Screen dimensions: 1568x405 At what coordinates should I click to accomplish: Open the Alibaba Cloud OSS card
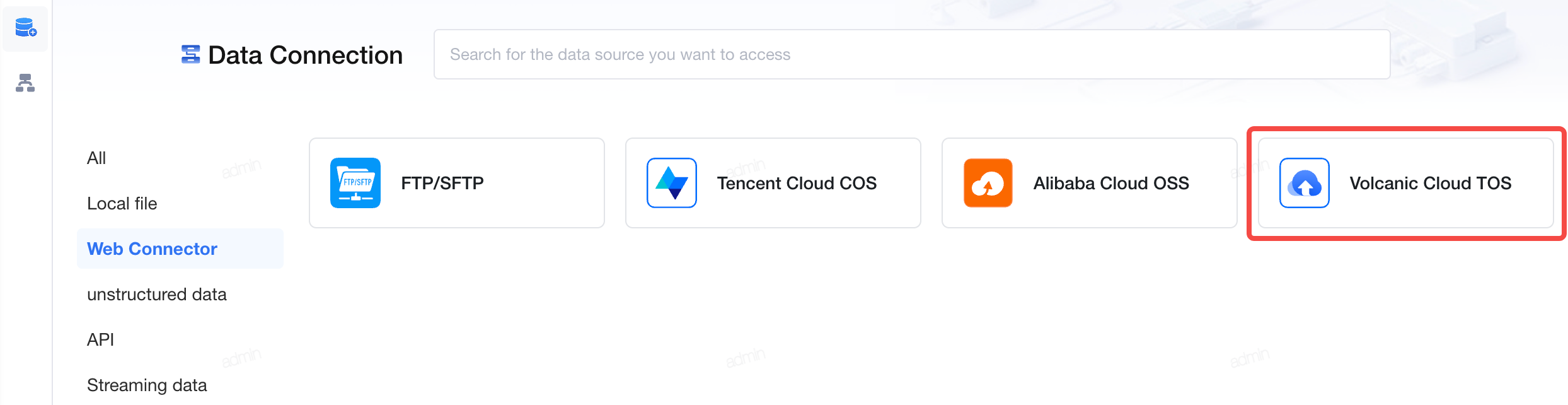coord(1090,183)
